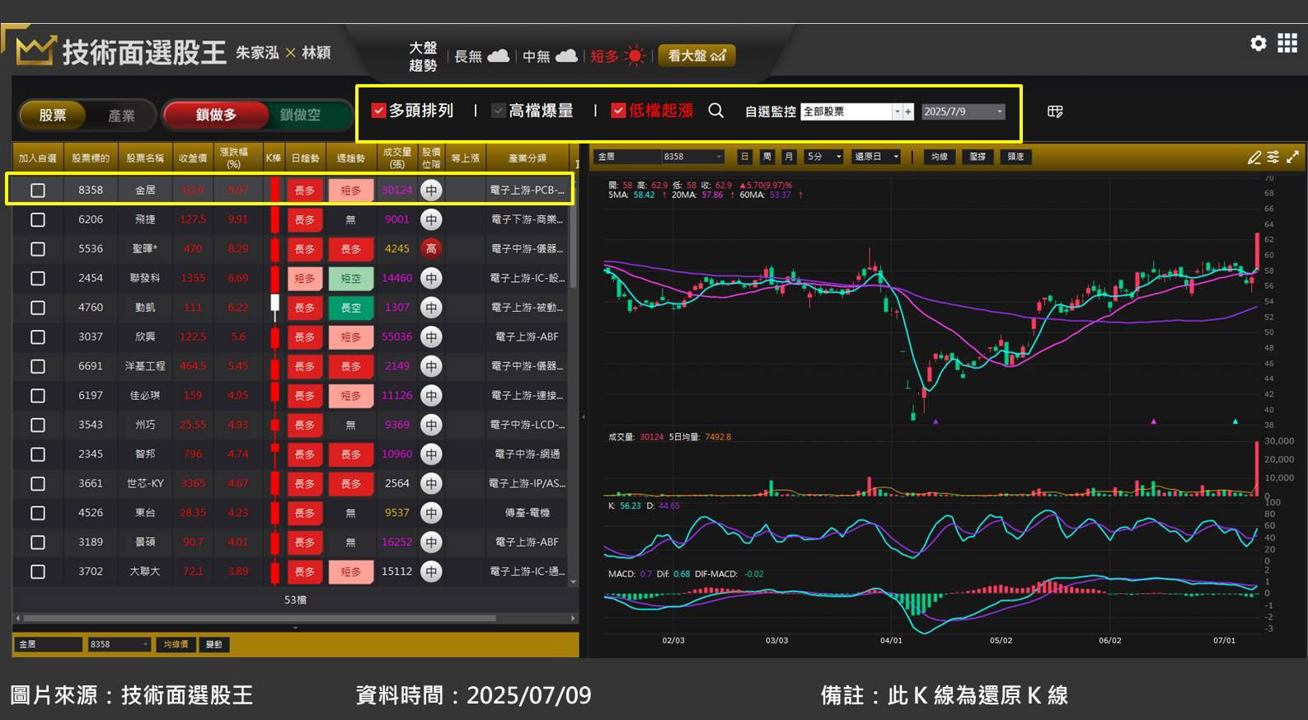Toggle the 低檔起漲 checkbox

(x=618, y=111)
